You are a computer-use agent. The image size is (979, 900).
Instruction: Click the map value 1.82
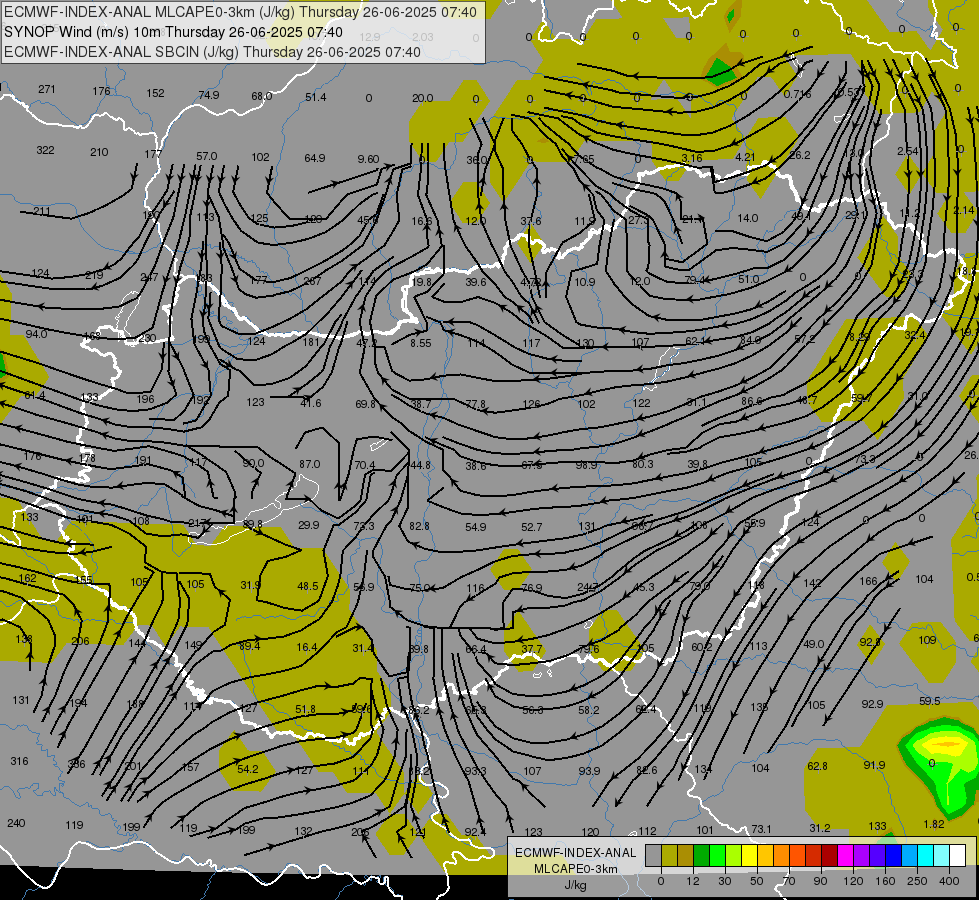pyautogui.click(x=934, y=824)
